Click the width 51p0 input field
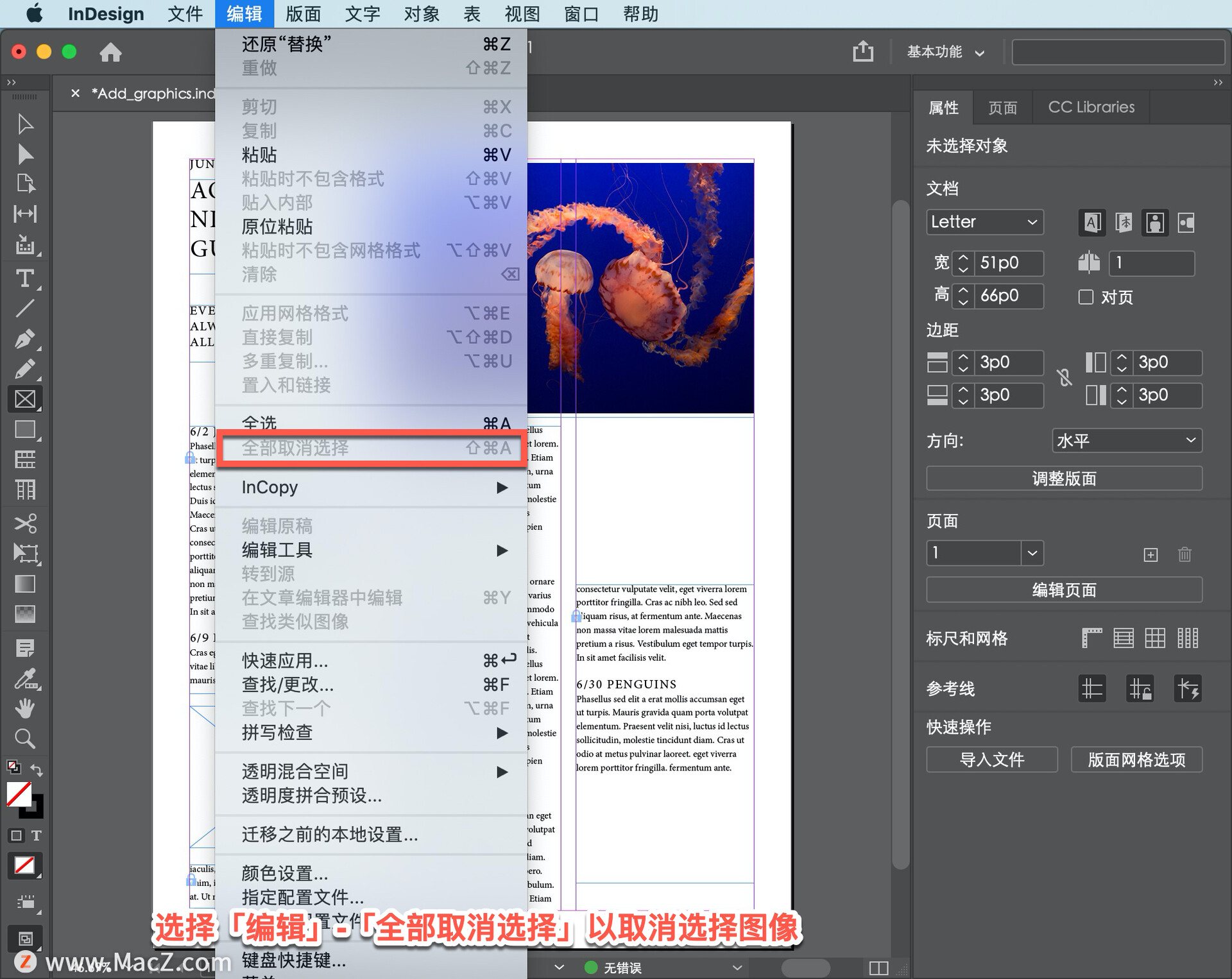1232x979 pixels. [x=1009, y=263]
